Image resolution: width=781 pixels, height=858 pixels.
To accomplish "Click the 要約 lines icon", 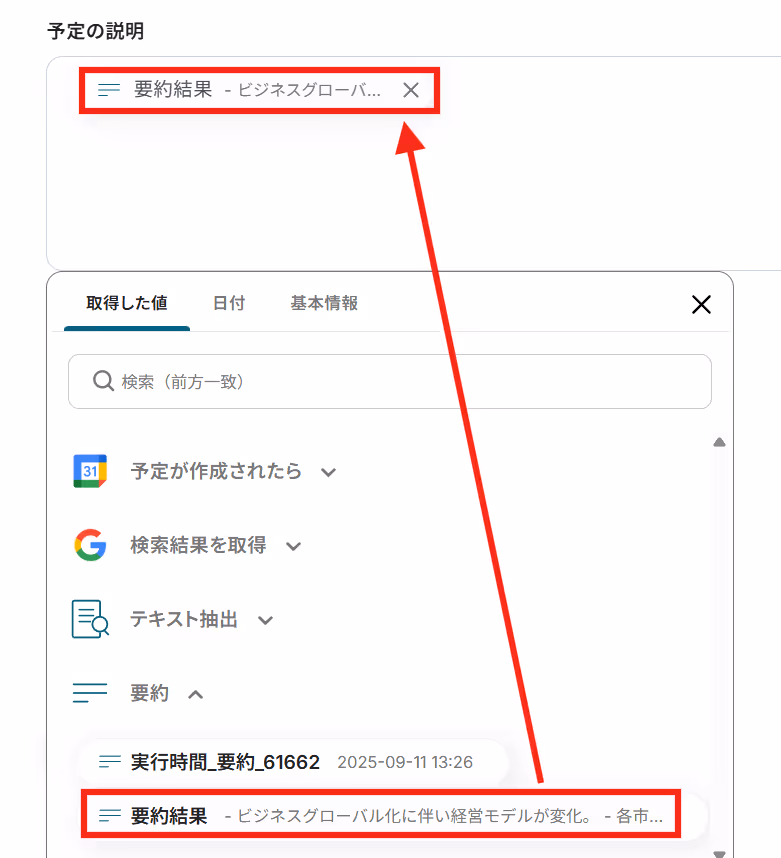I will tap(90, 693).
